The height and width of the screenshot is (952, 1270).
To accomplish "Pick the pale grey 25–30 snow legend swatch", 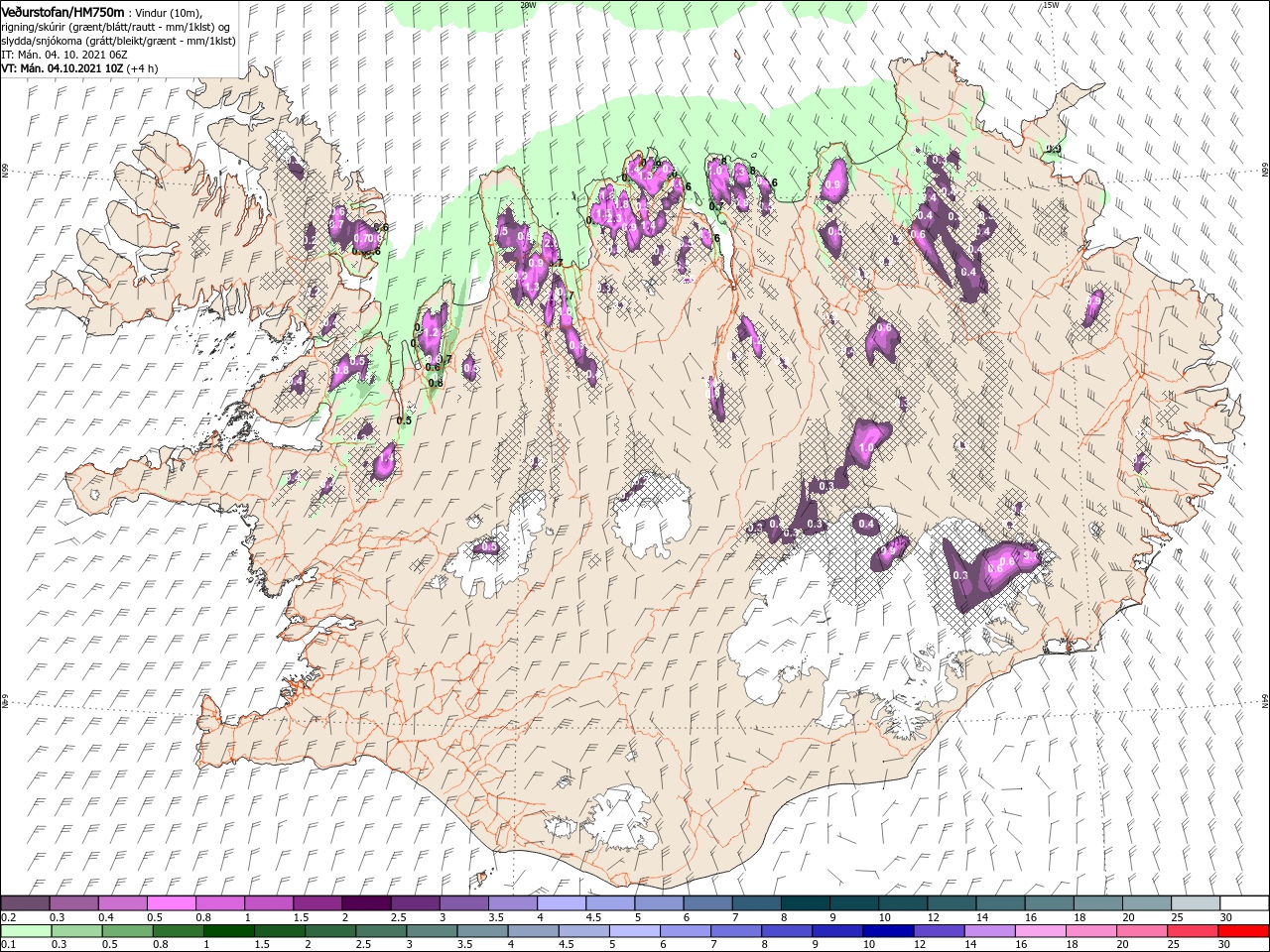I will pyautogui.click(x=1197, y=903).
